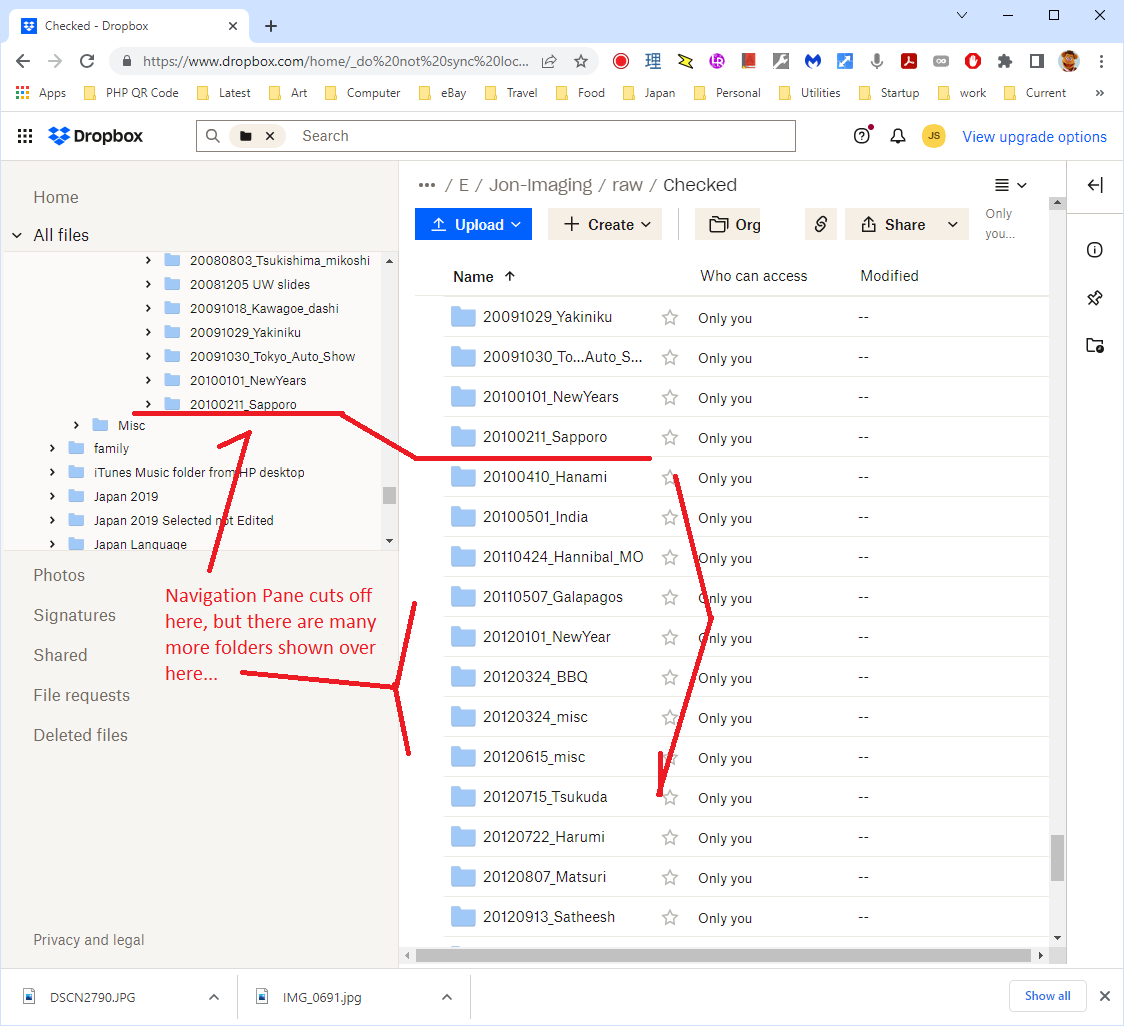Open the folder activity icon in the right sidebar
This screenshot has height=1026, width=1124.
pyautogui.click(x=1095, y=346)
